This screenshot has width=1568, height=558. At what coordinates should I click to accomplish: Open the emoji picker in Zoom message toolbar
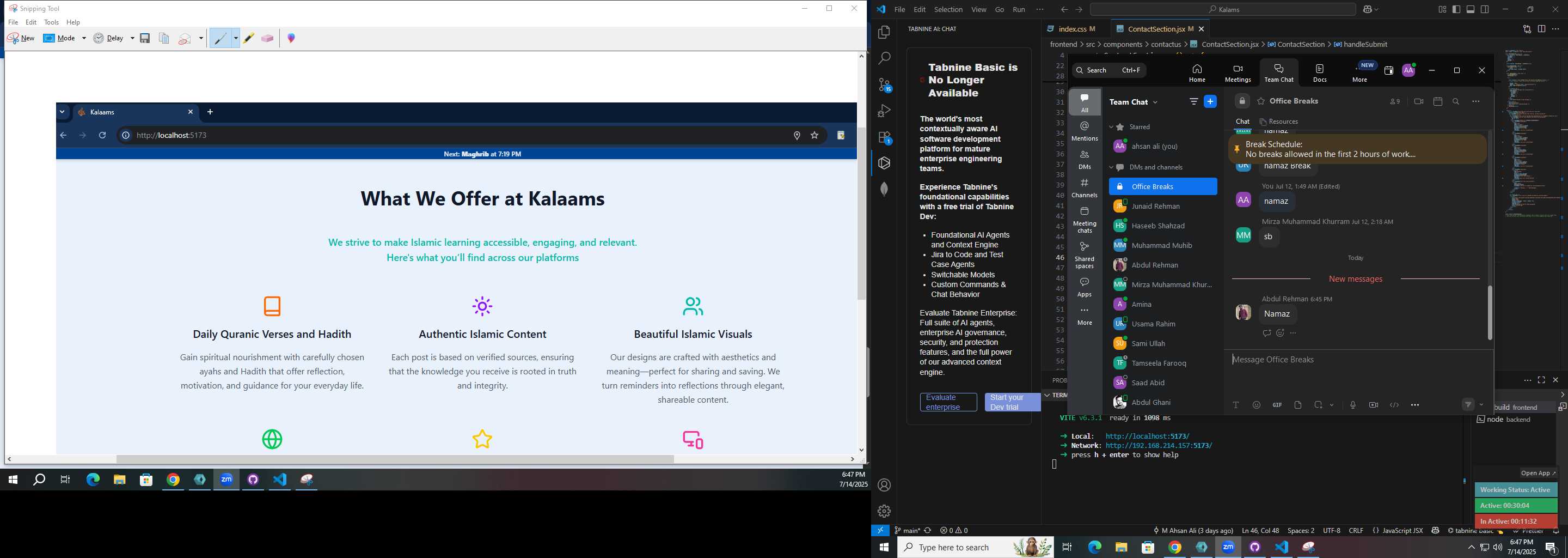pos(1257,405)
